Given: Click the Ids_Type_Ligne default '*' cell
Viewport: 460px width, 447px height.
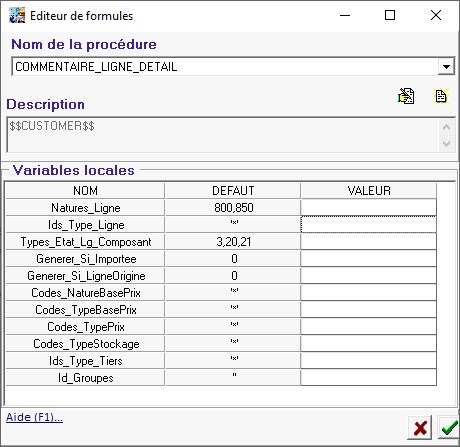Looking at the screenshot, I should coord(233,225).
